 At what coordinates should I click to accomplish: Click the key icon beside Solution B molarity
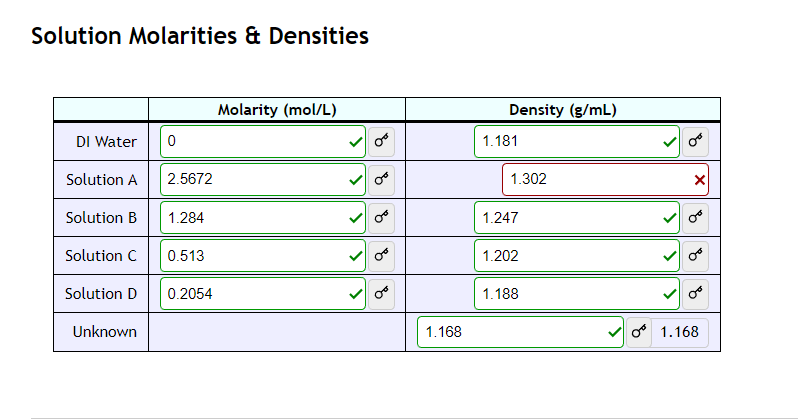pyautogui.click(x=381, y=217)
